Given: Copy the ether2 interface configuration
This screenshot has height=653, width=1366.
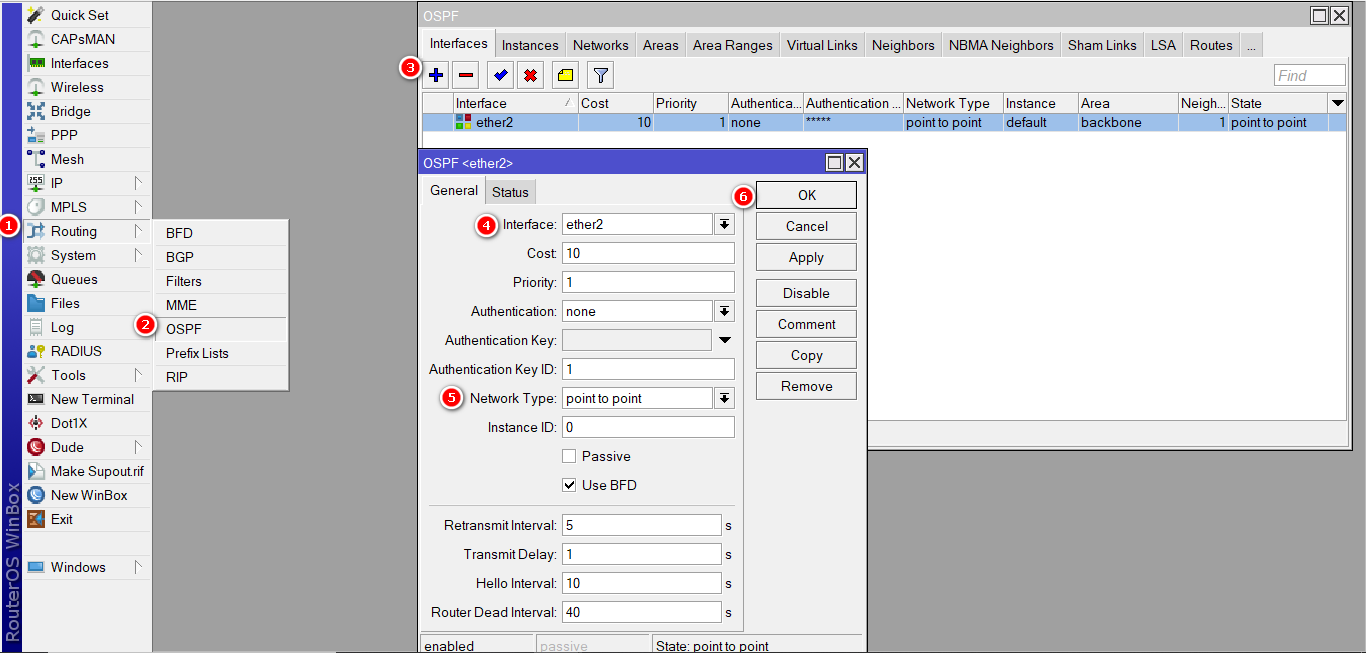Looking at the screenshot, I should pos(806,354).
